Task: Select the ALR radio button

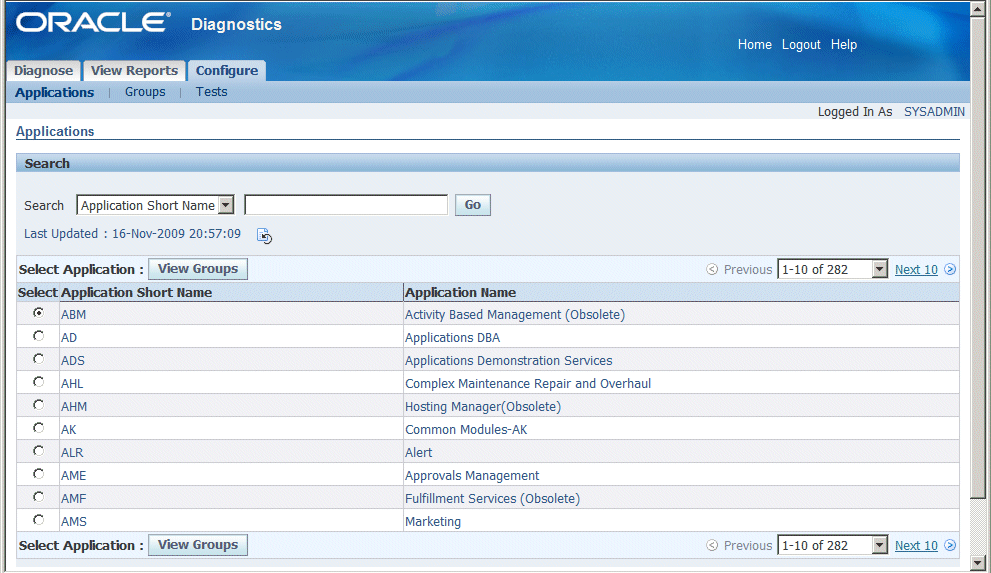Action: point(39,450)
